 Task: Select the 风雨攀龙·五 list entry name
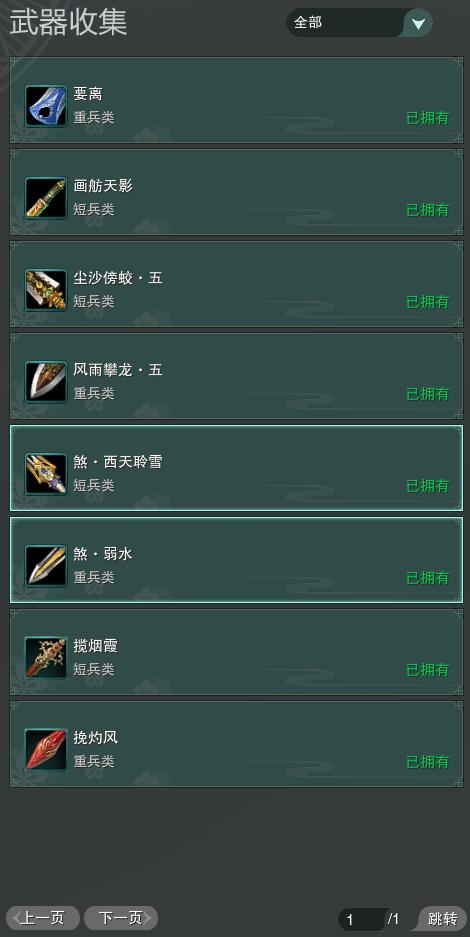coord(118,370)
